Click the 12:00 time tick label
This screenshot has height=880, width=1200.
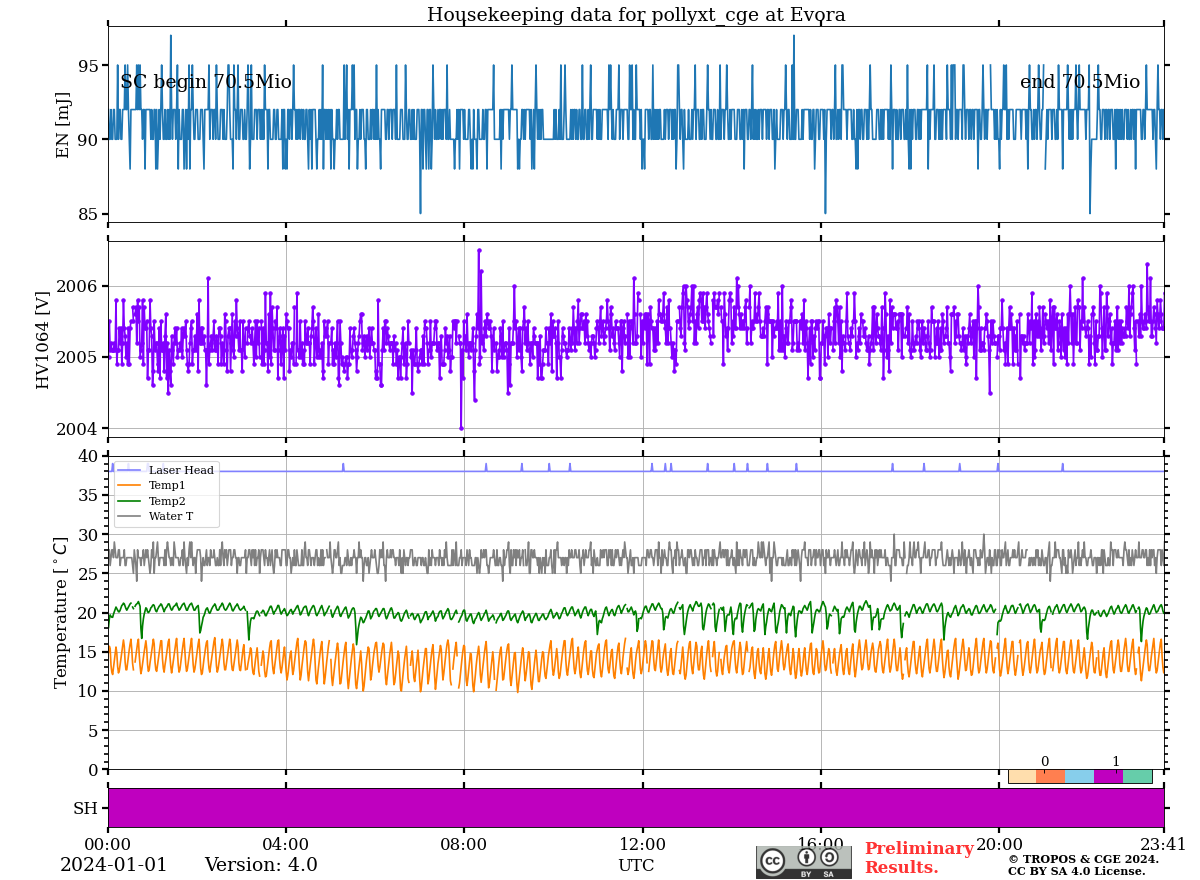click(x=642, y=845)
